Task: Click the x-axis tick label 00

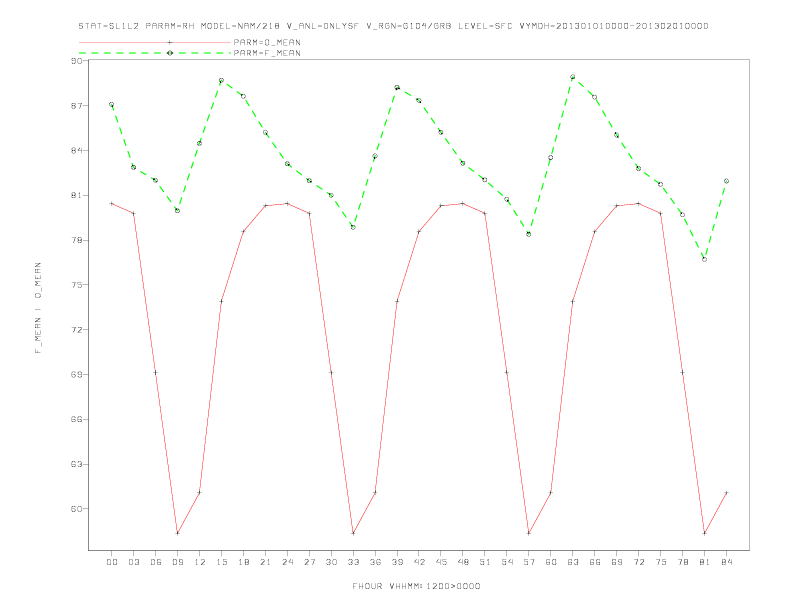Action: pos(112,562)
